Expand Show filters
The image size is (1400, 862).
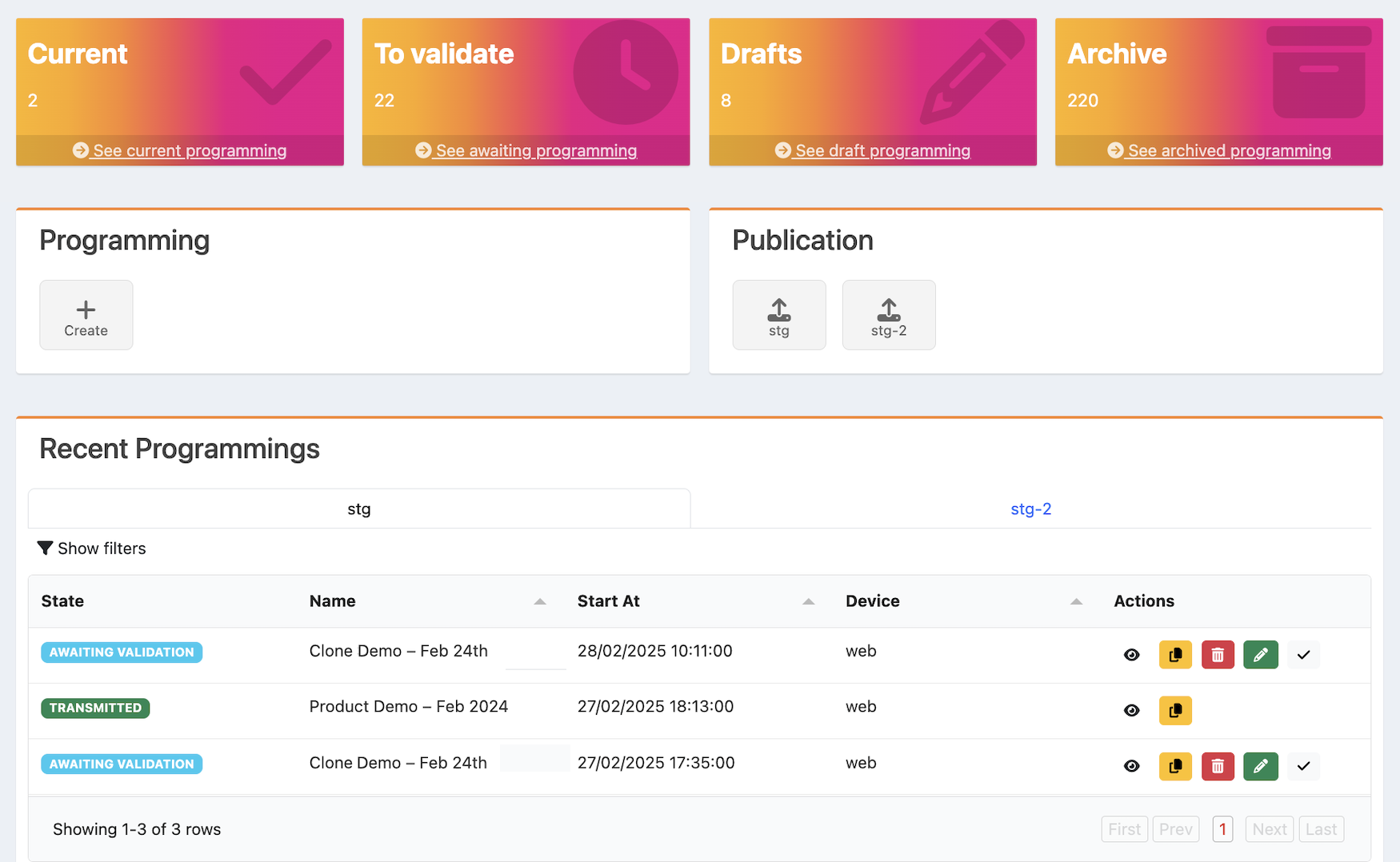[92, 549]
